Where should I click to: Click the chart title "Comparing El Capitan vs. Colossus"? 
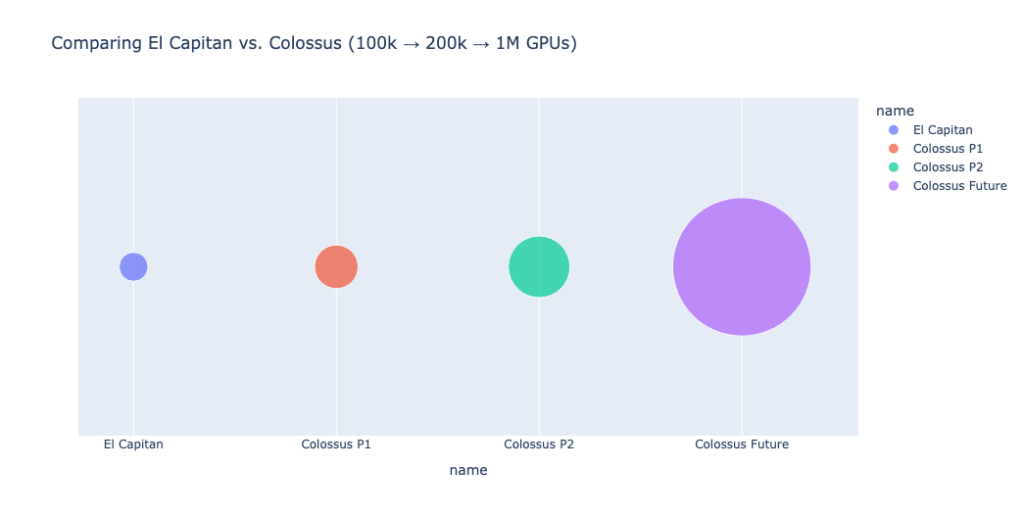[x=314, y=43]
